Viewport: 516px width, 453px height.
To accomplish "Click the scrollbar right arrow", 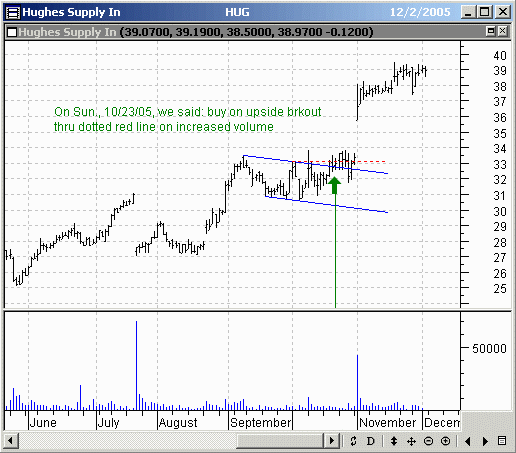I will pos(332,441).
